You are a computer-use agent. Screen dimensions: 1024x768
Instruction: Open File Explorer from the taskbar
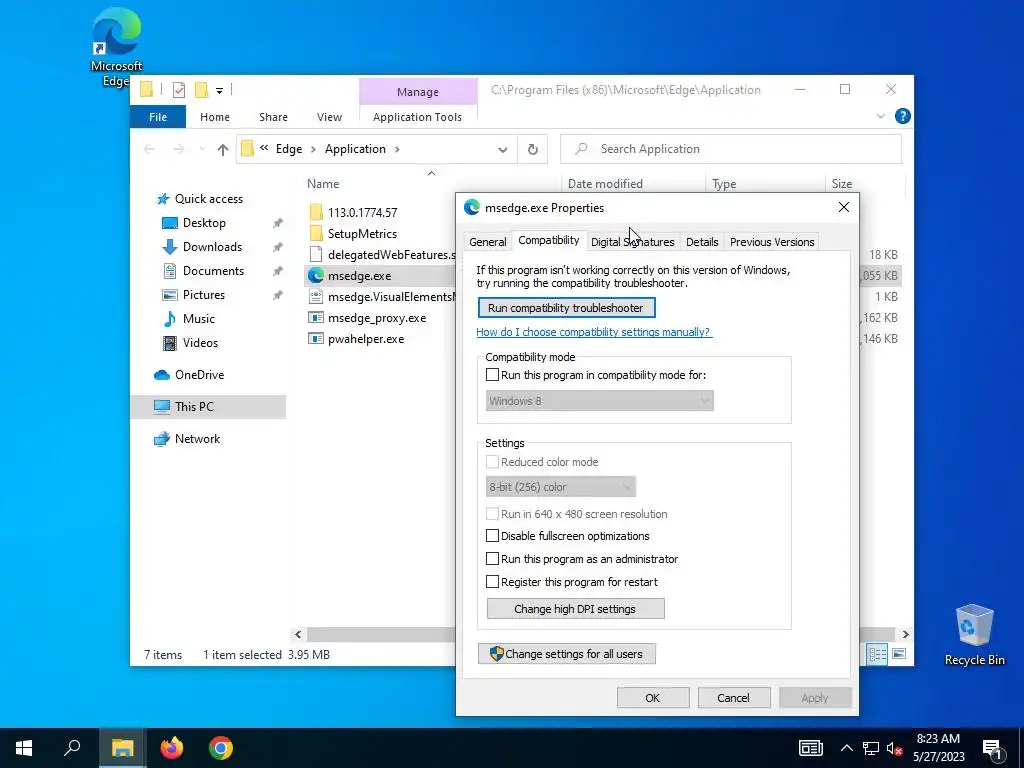coord(122,748)
